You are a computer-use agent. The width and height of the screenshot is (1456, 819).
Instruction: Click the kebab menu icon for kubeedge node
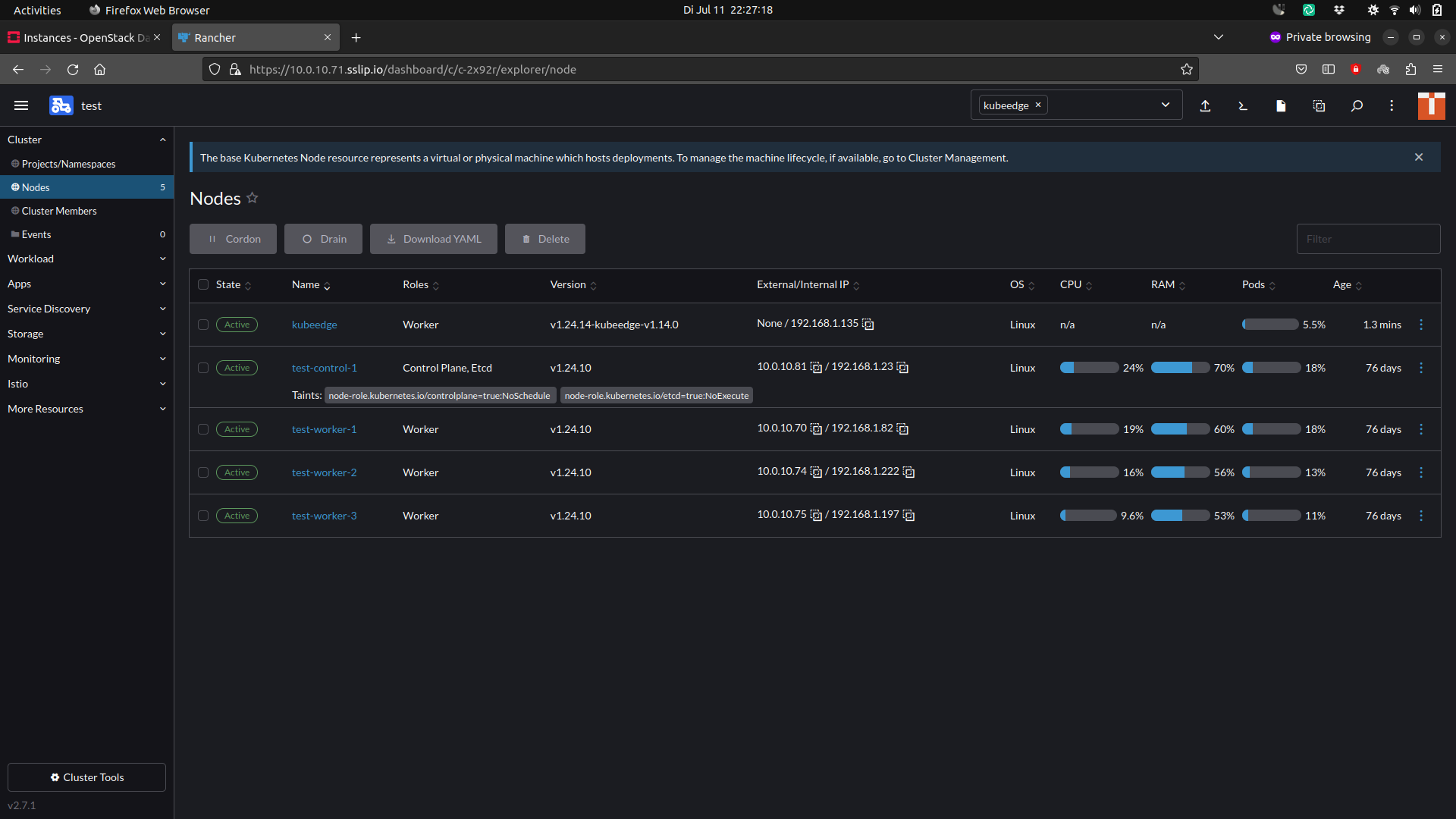[1421, 324]
